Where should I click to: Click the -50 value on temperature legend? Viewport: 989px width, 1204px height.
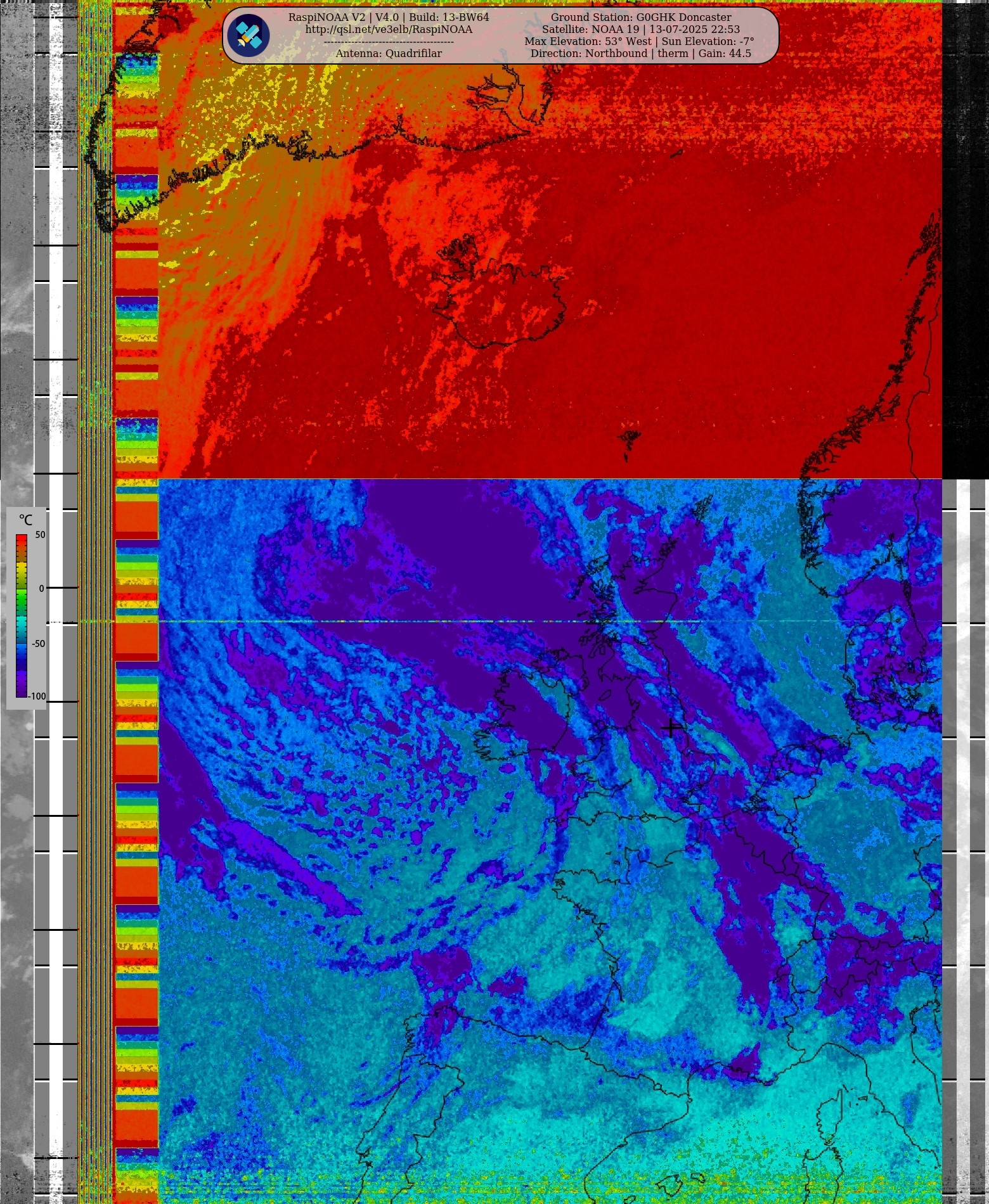[39, 644]
